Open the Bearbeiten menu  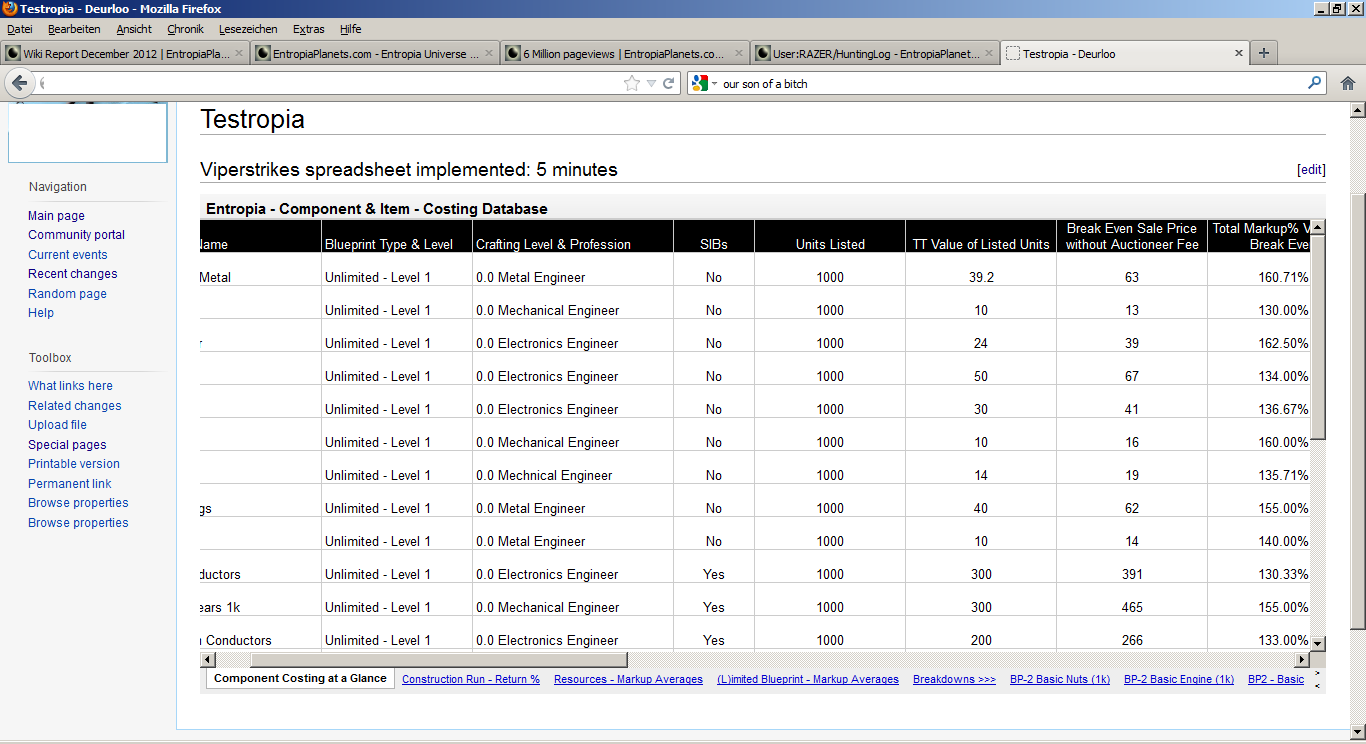coord(74,29)
